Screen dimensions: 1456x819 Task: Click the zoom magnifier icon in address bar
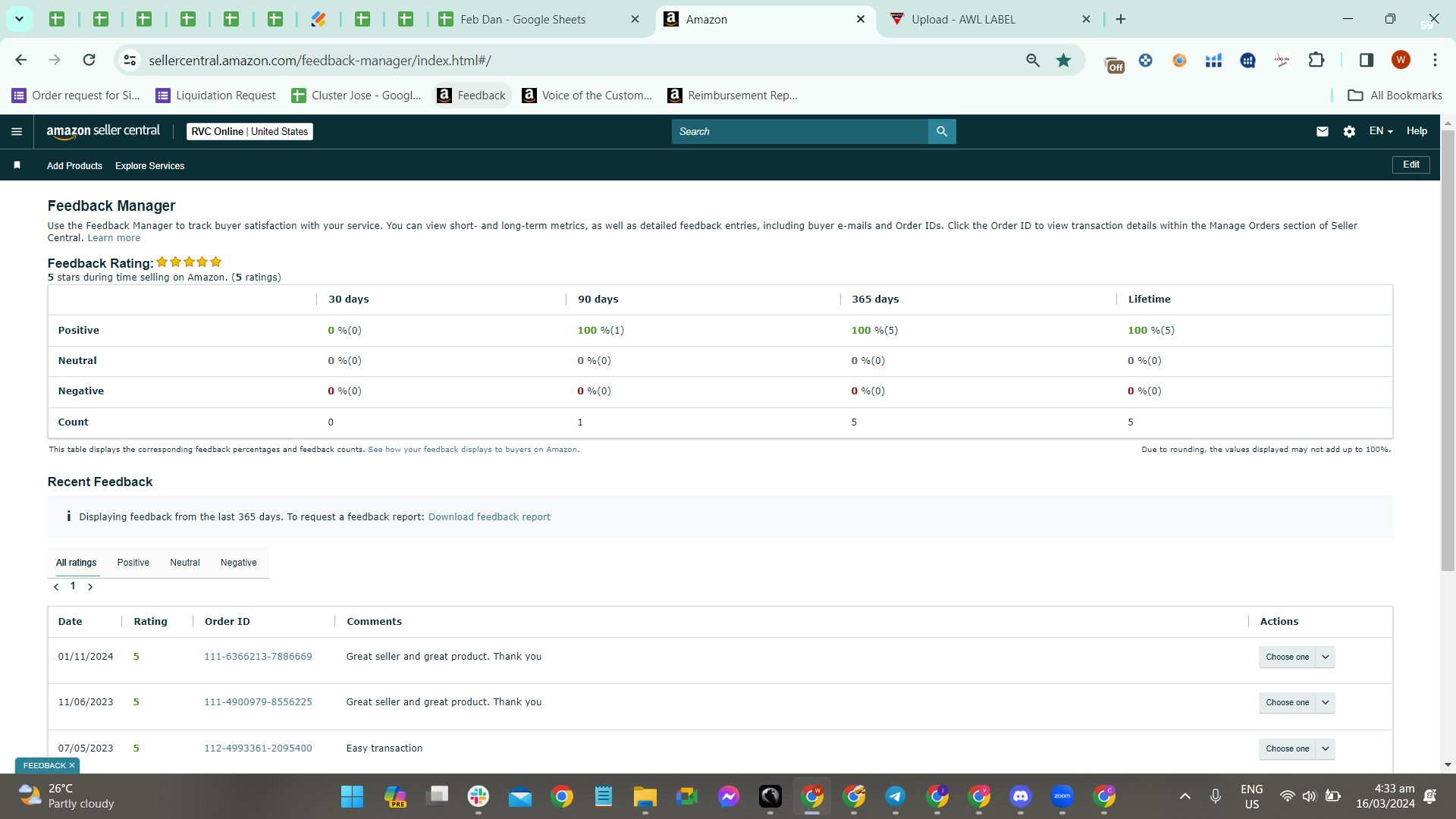pos(1033,60)
